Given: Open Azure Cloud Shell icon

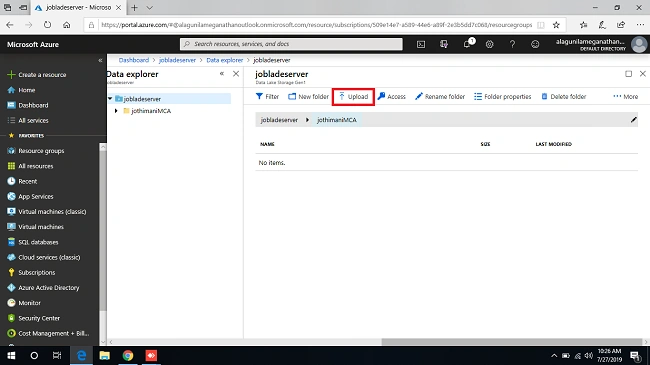Looking at the screenshot, I should [x=421, y=44].
